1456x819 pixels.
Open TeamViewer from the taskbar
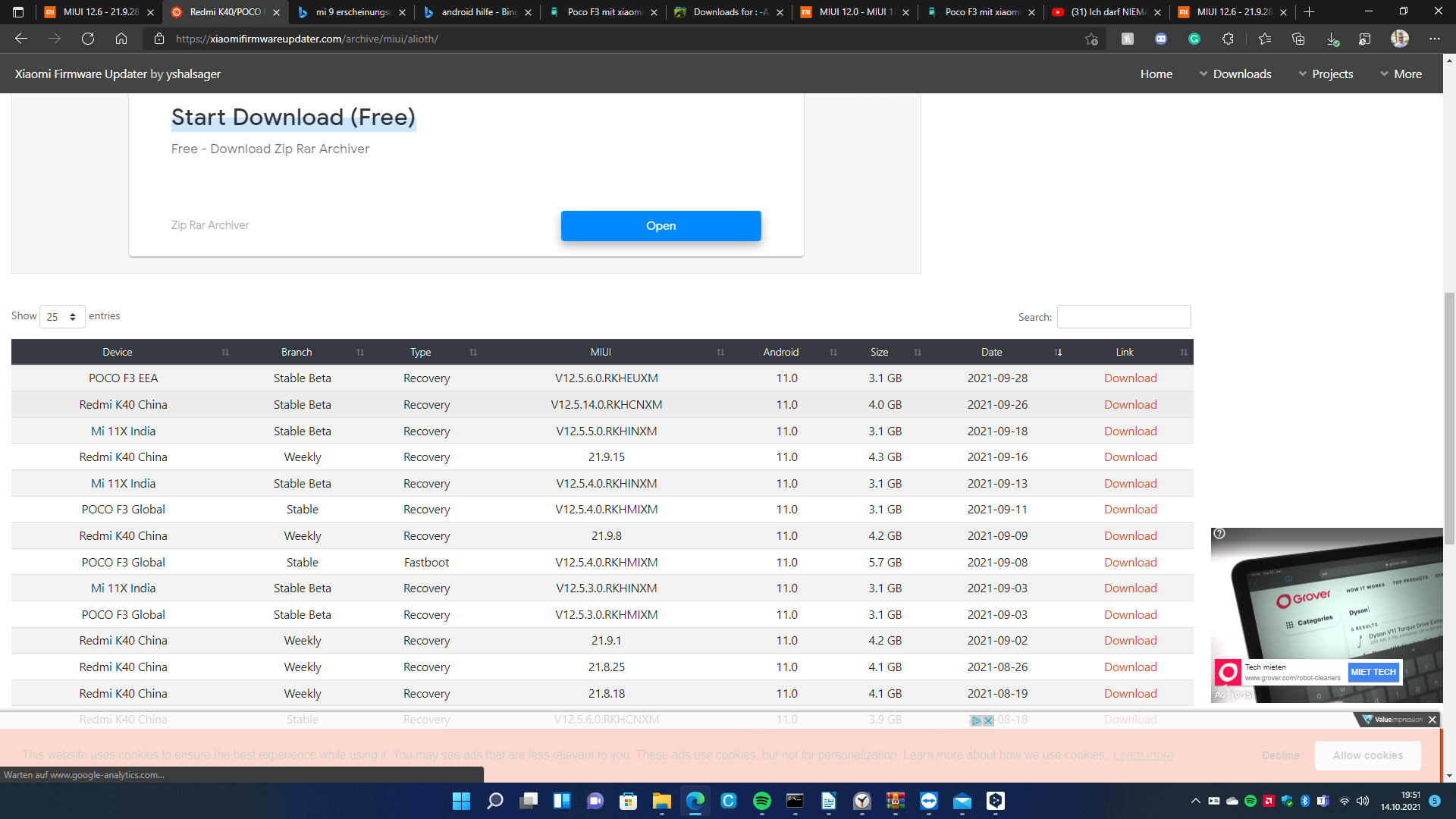928,801
